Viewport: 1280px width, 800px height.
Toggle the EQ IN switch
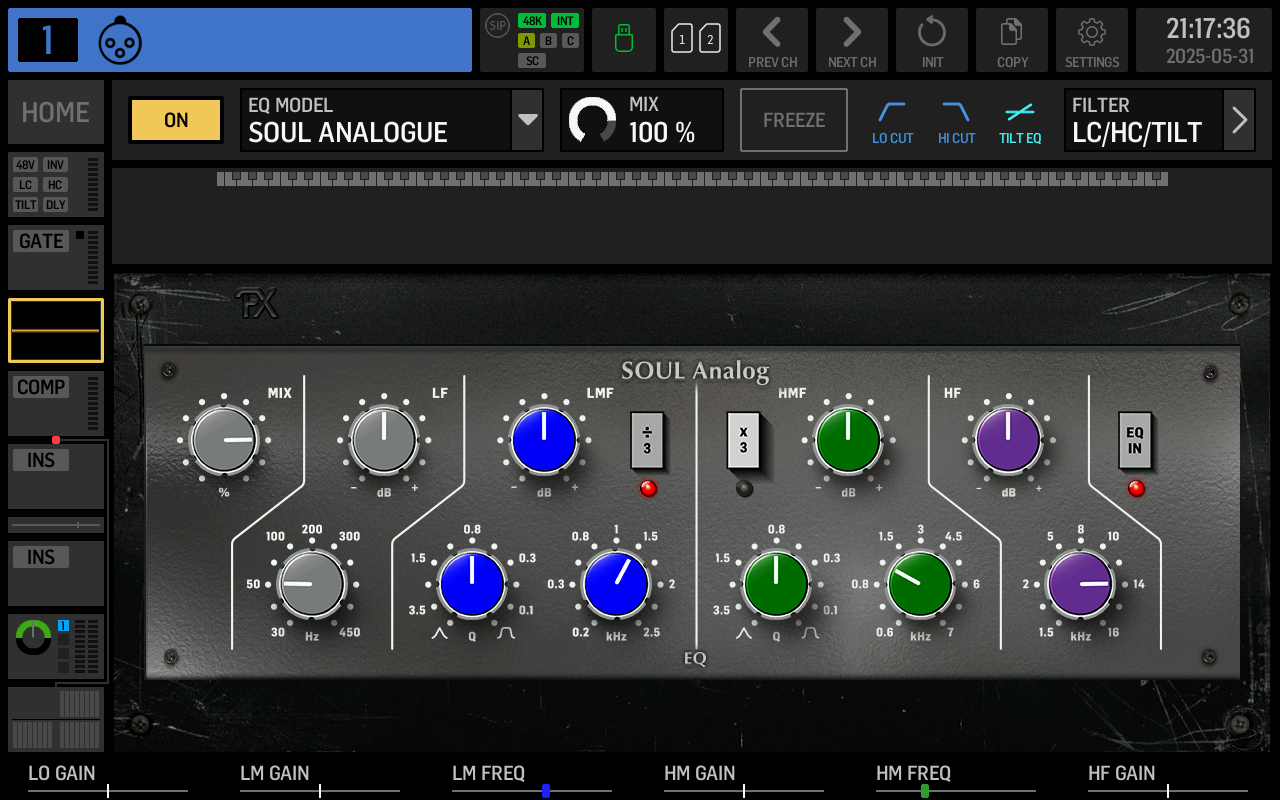(1135, 440)
